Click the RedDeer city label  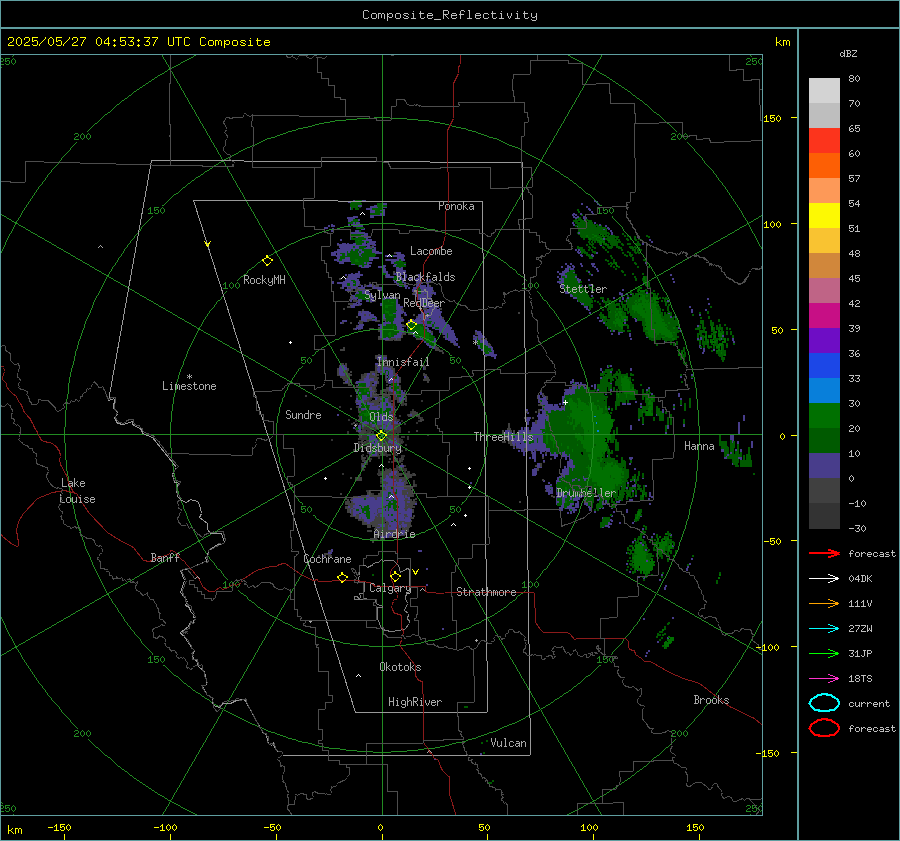click(x=424, y=303)
